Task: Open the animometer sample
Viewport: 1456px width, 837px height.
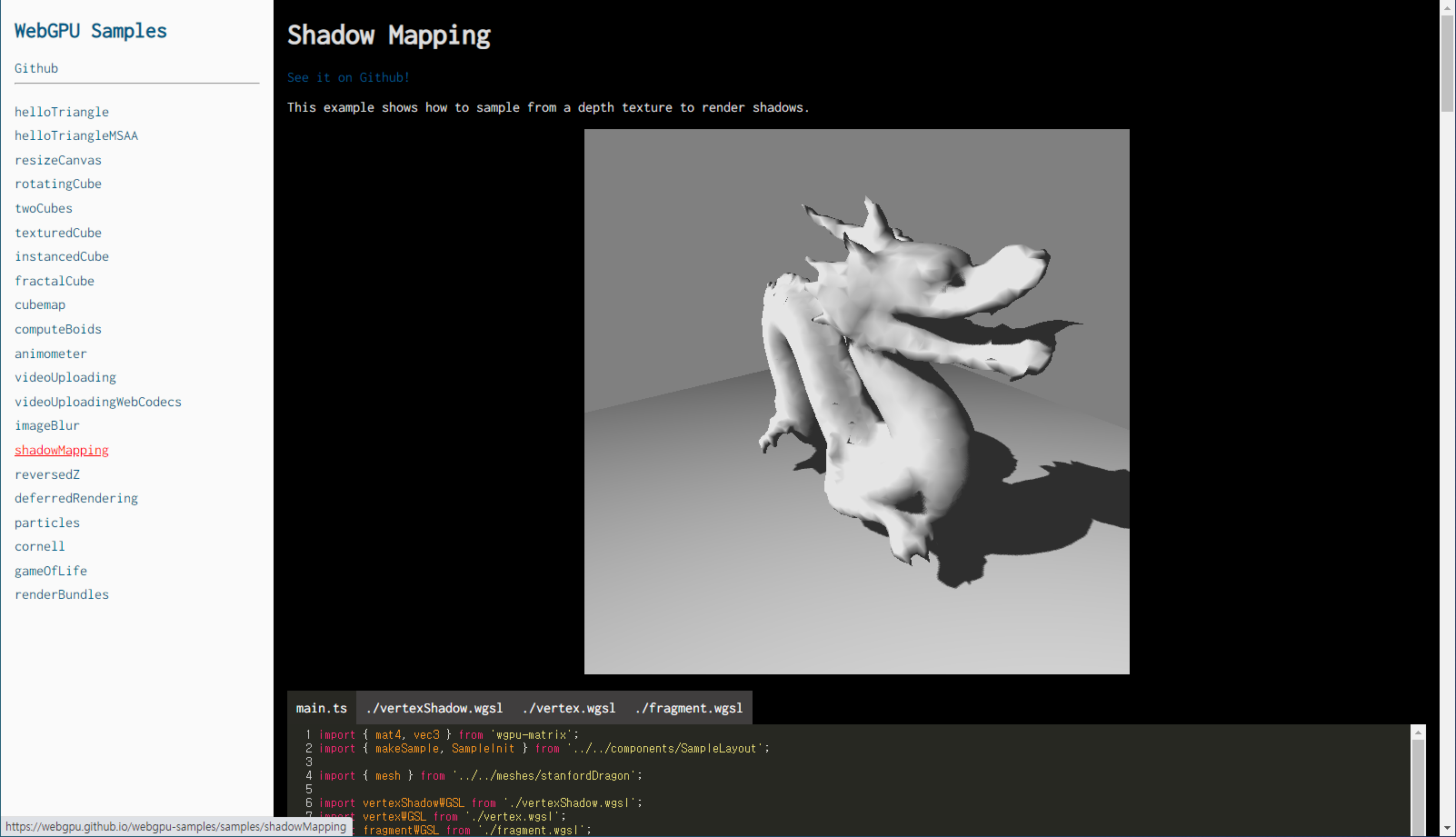Action: (x=51, y=354)
